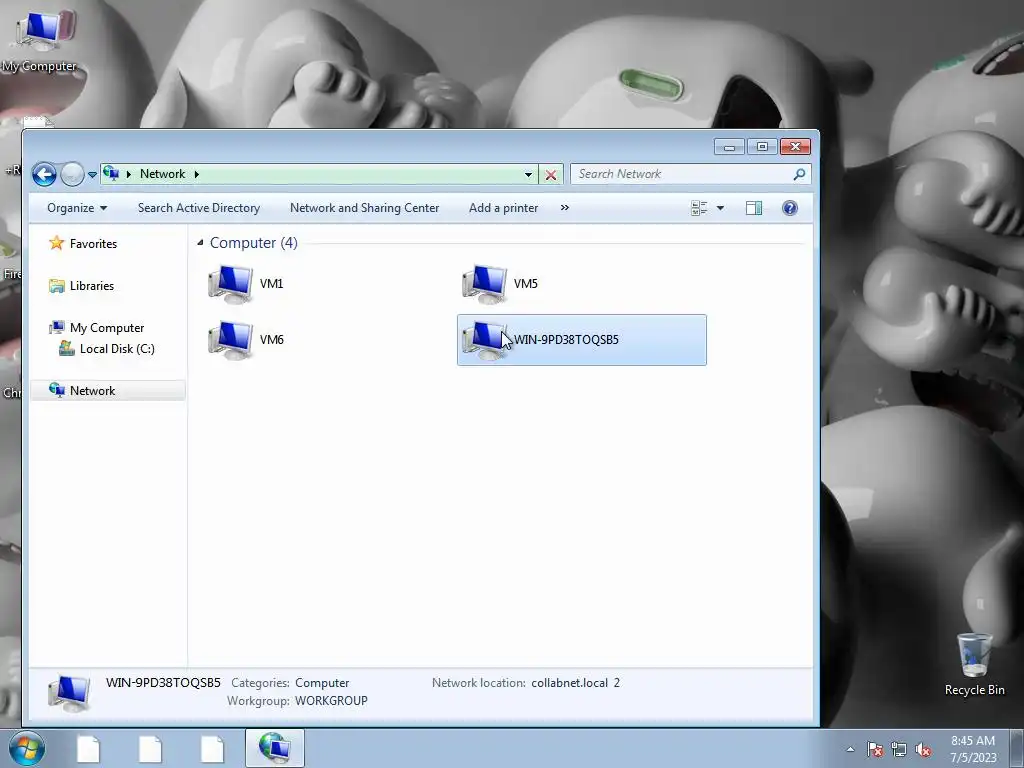Click Add a printer

504,208
